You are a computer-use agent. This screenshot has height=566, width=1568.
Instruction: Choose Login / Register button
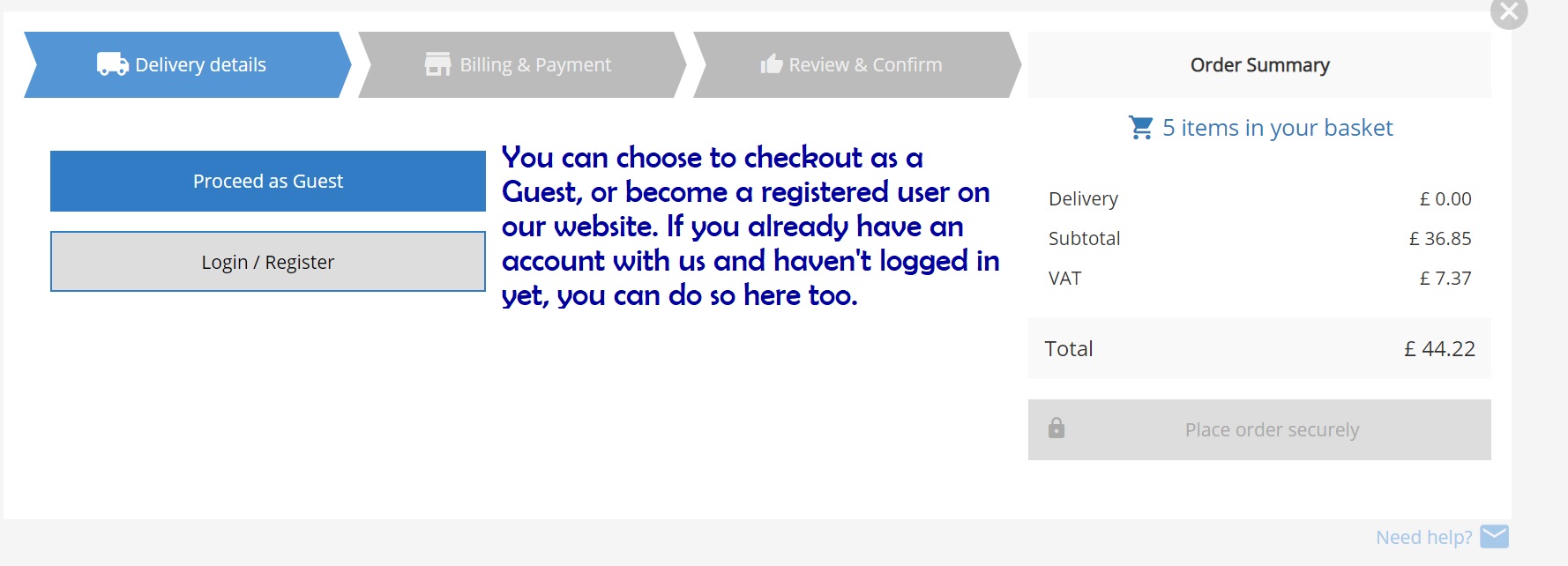click(x=268, y=262)
